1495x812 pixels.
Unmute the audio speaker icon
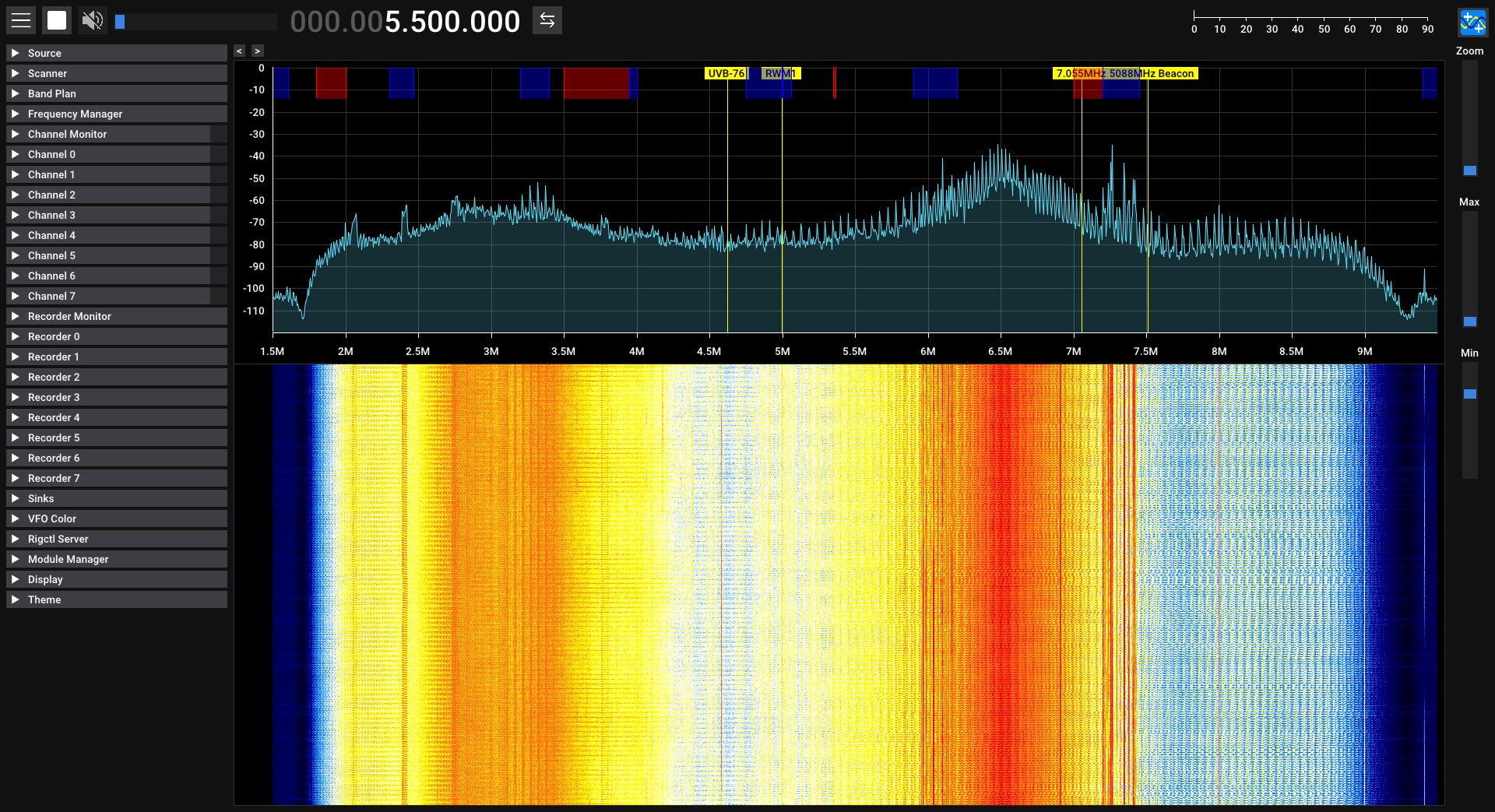pos(93,21)
